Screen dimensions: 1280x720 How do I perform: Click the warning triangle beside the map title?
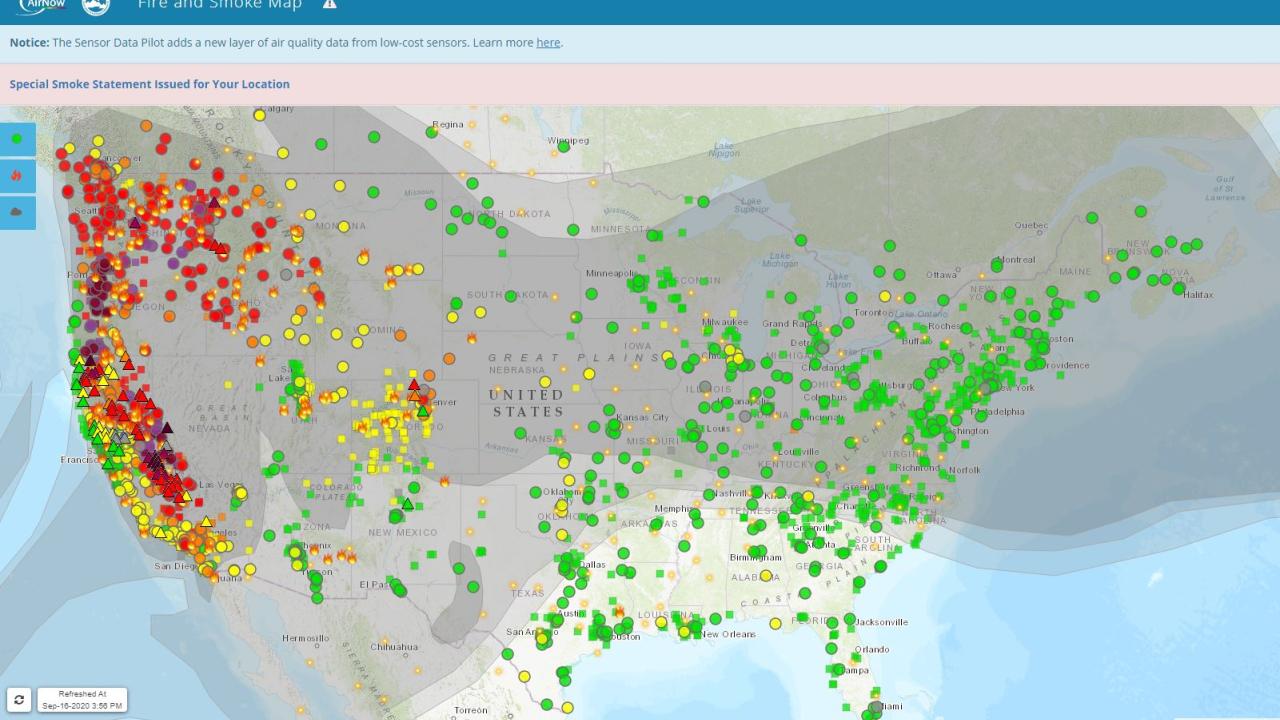(x=330, y=4)
